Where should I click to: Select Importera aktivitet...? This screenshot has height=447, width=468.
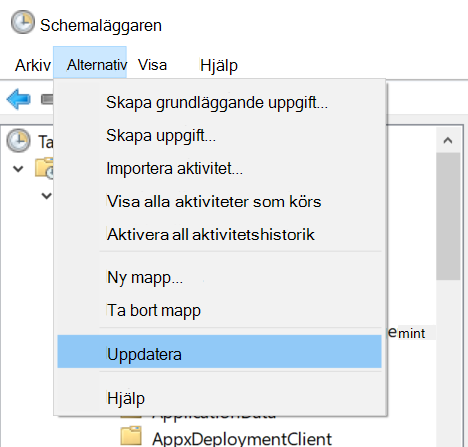[220, 168]
